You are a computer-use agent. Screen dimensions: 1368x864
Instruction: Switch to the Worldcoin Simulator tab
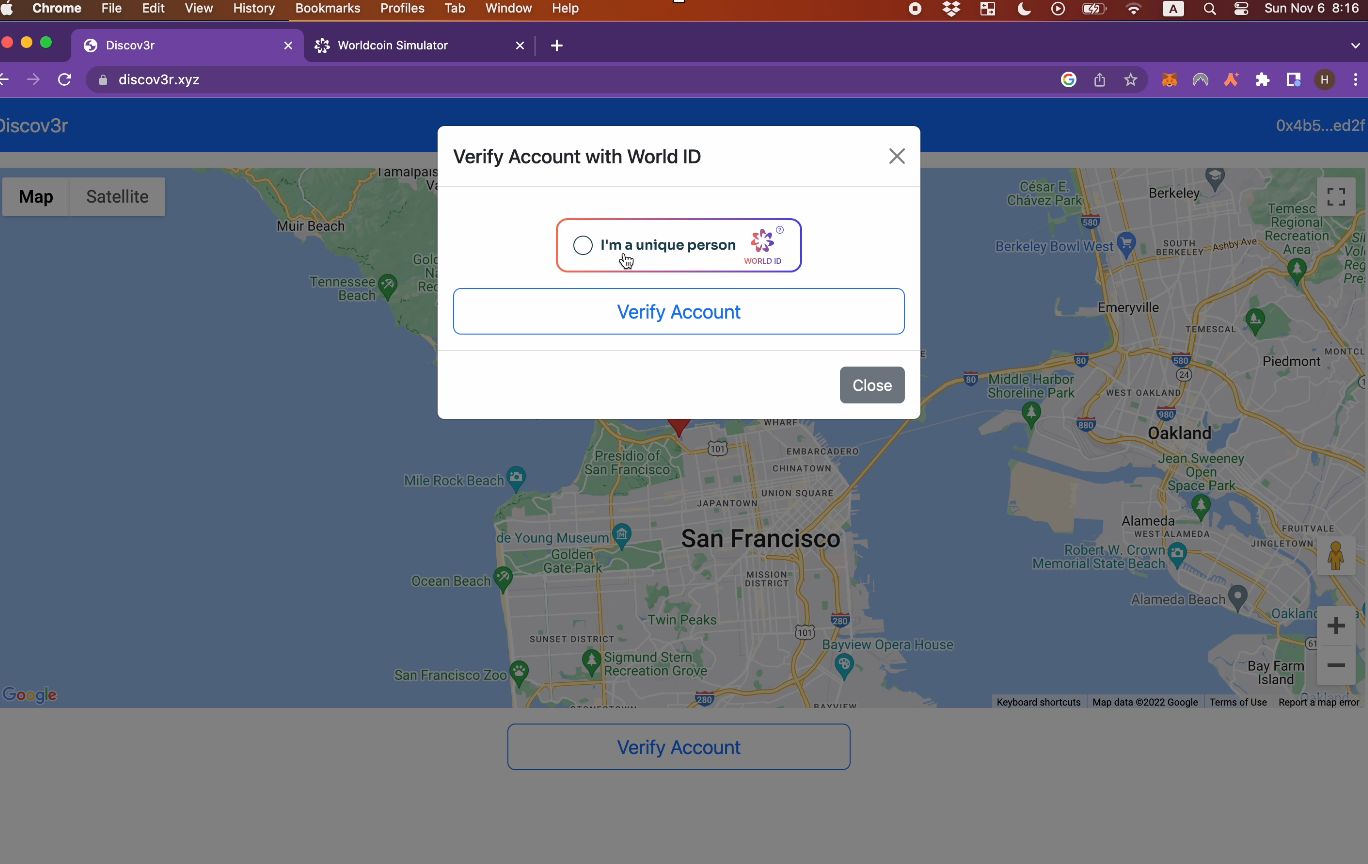click(420, 45)
